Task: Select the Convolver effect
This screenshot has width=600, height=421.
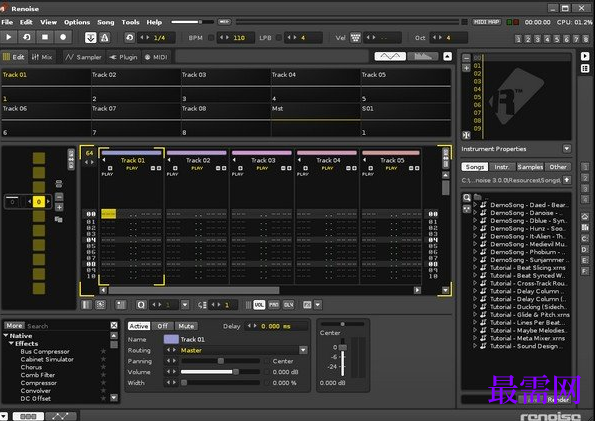Action: point(36,390)
